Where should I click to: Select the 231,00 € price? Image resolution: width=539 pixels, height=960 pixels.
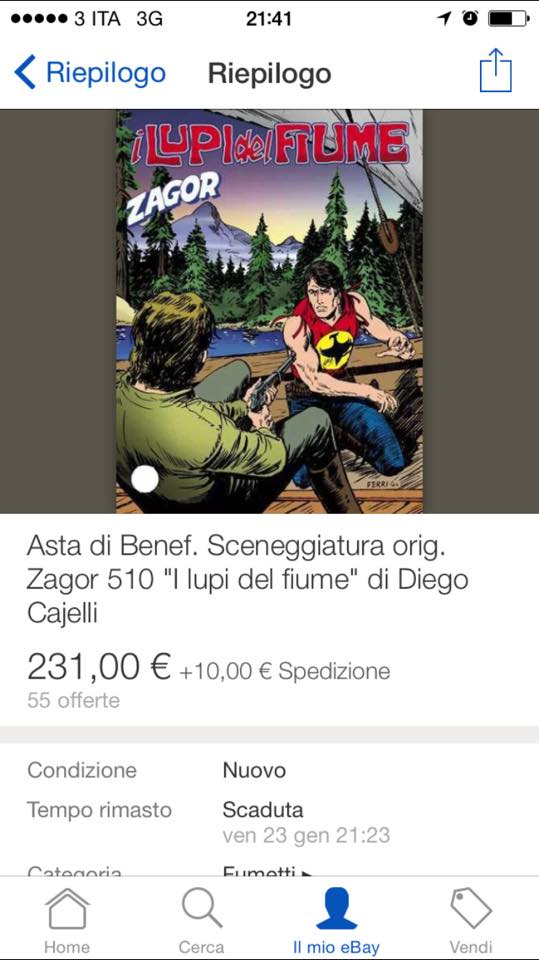coord(99,667)
